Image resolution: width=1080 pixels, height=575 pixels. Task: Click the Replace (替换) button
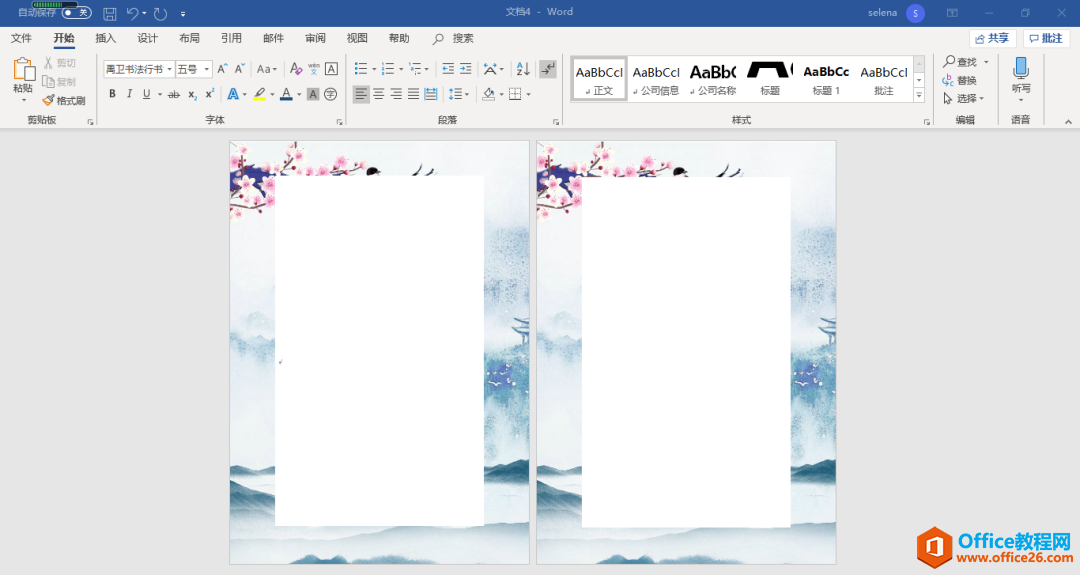coord(959,80)
